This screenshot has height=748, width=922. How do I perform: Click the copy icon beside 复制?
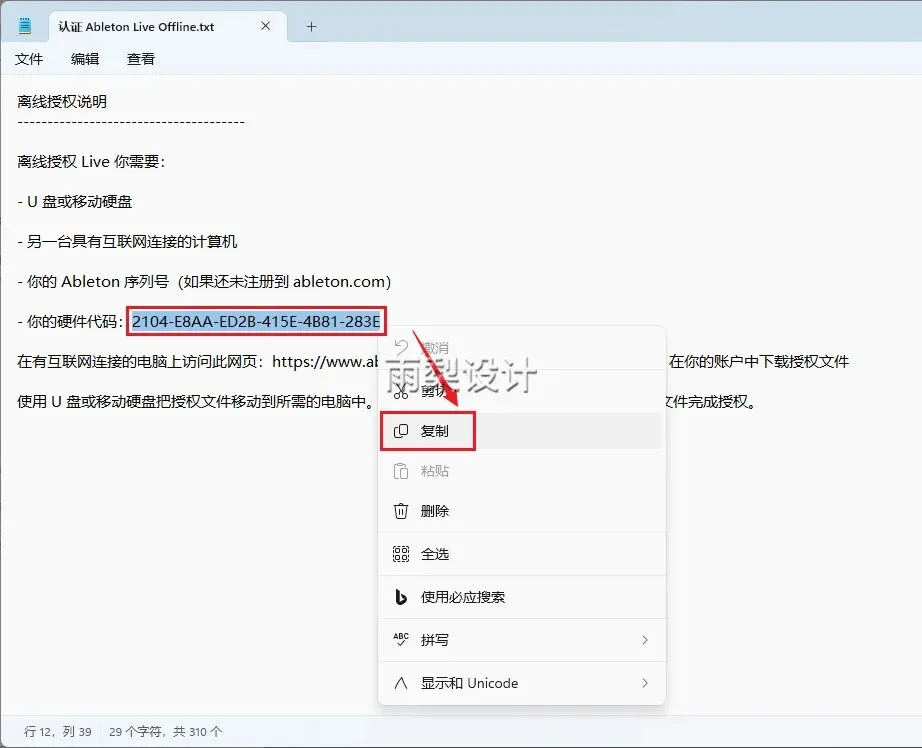tap(400, 431)
